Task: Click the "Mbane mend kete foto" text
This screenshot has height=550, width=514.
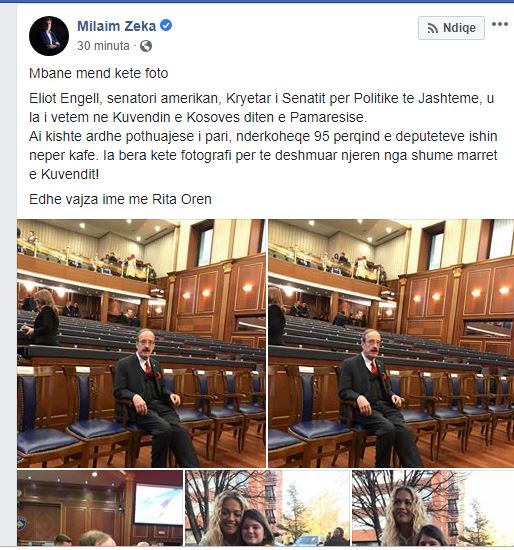Action: 99,73
